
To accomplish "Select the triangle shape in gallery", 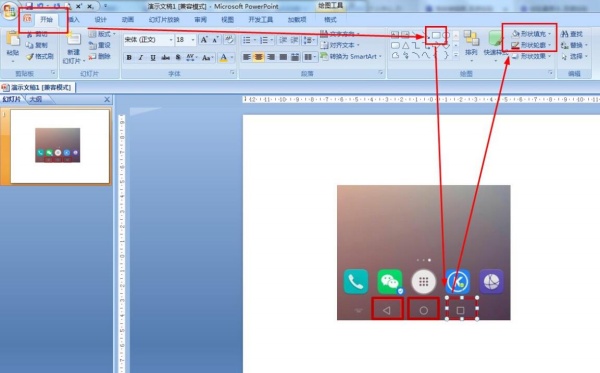I will point(406,46).
